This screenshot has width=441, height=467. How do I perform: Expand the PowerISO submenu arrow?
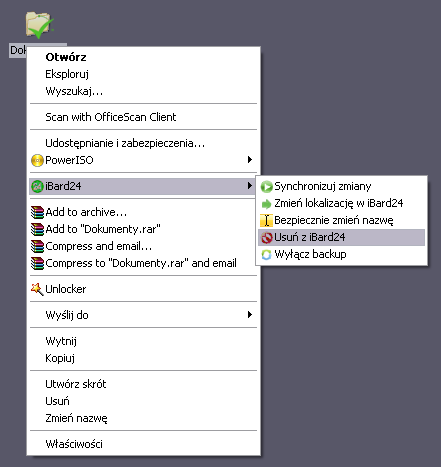coord(250,160)
